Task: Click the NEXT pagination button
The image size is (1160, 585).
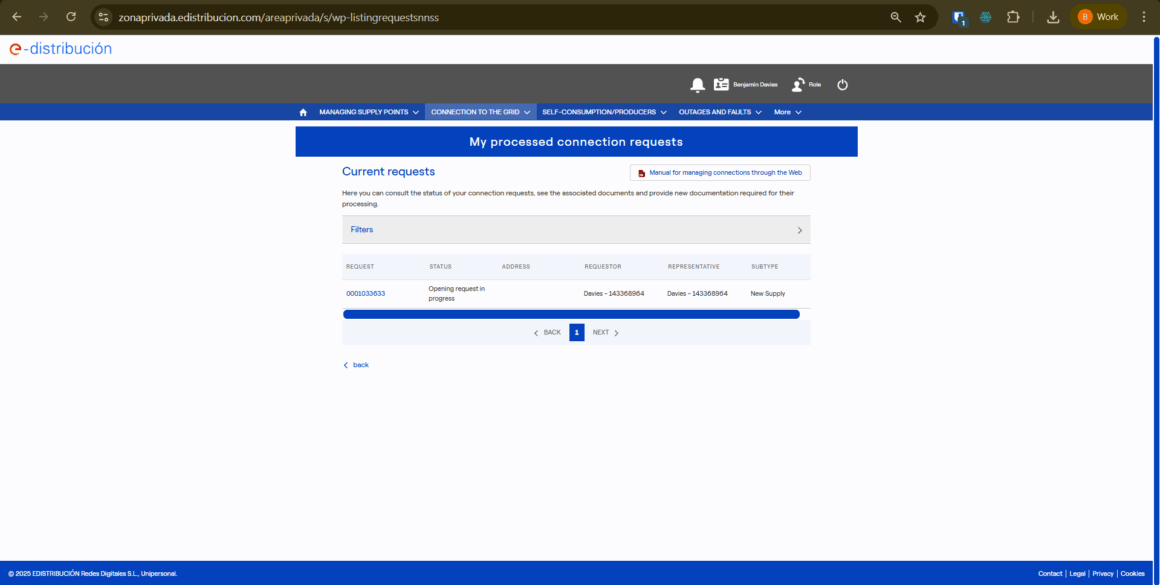Action: 605,333
